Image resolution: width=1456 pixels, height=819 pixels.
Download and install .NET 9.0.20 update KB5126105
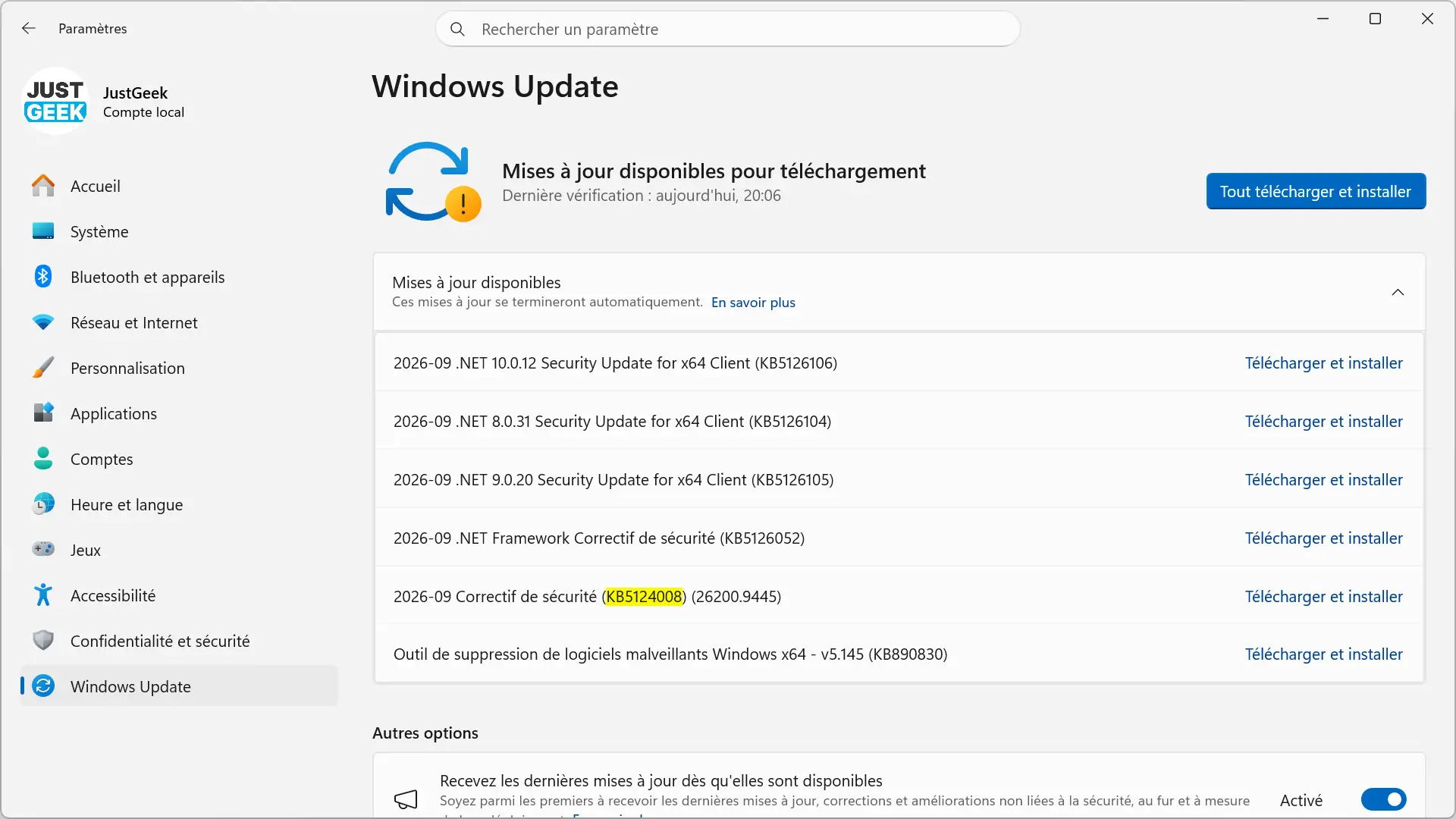(x=1323, y=480)
